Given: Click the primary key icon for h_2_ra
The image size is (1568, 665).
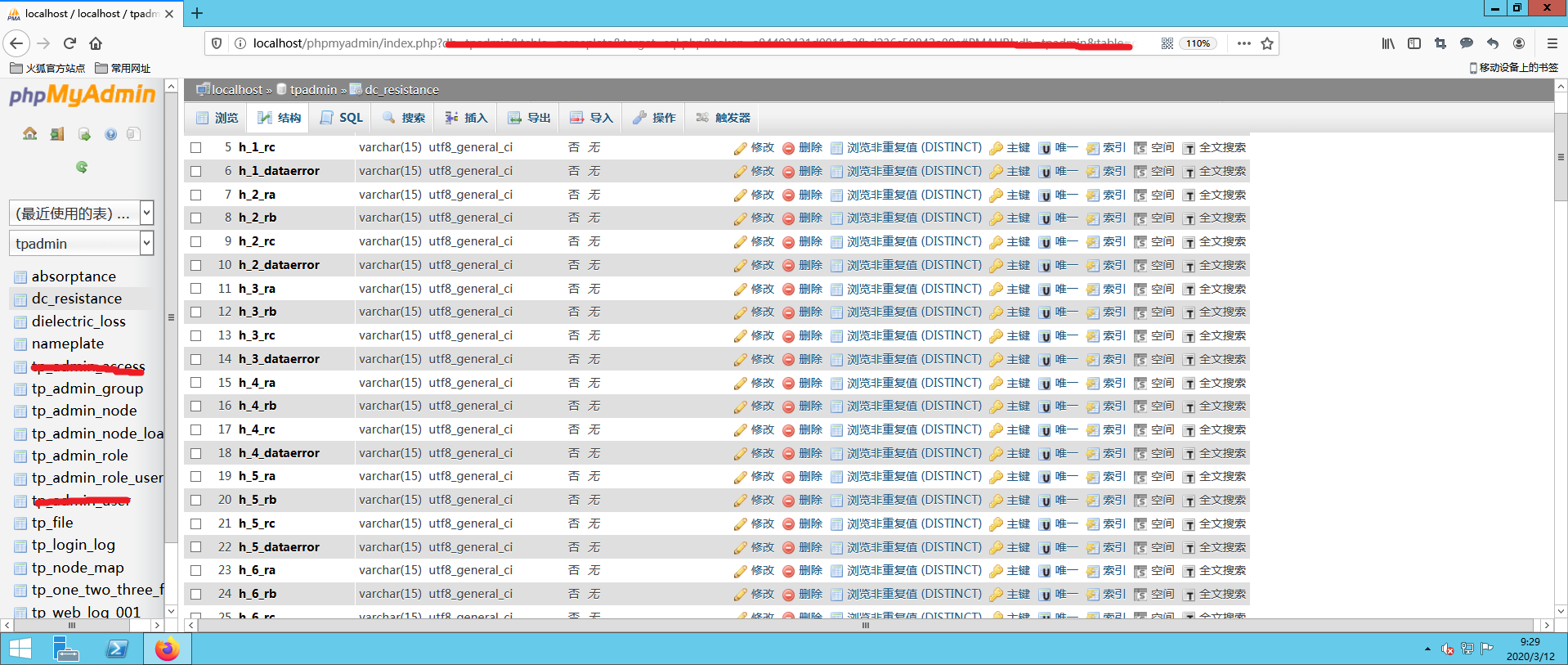Looking at the screenshot, I should [x=996, y=195].
